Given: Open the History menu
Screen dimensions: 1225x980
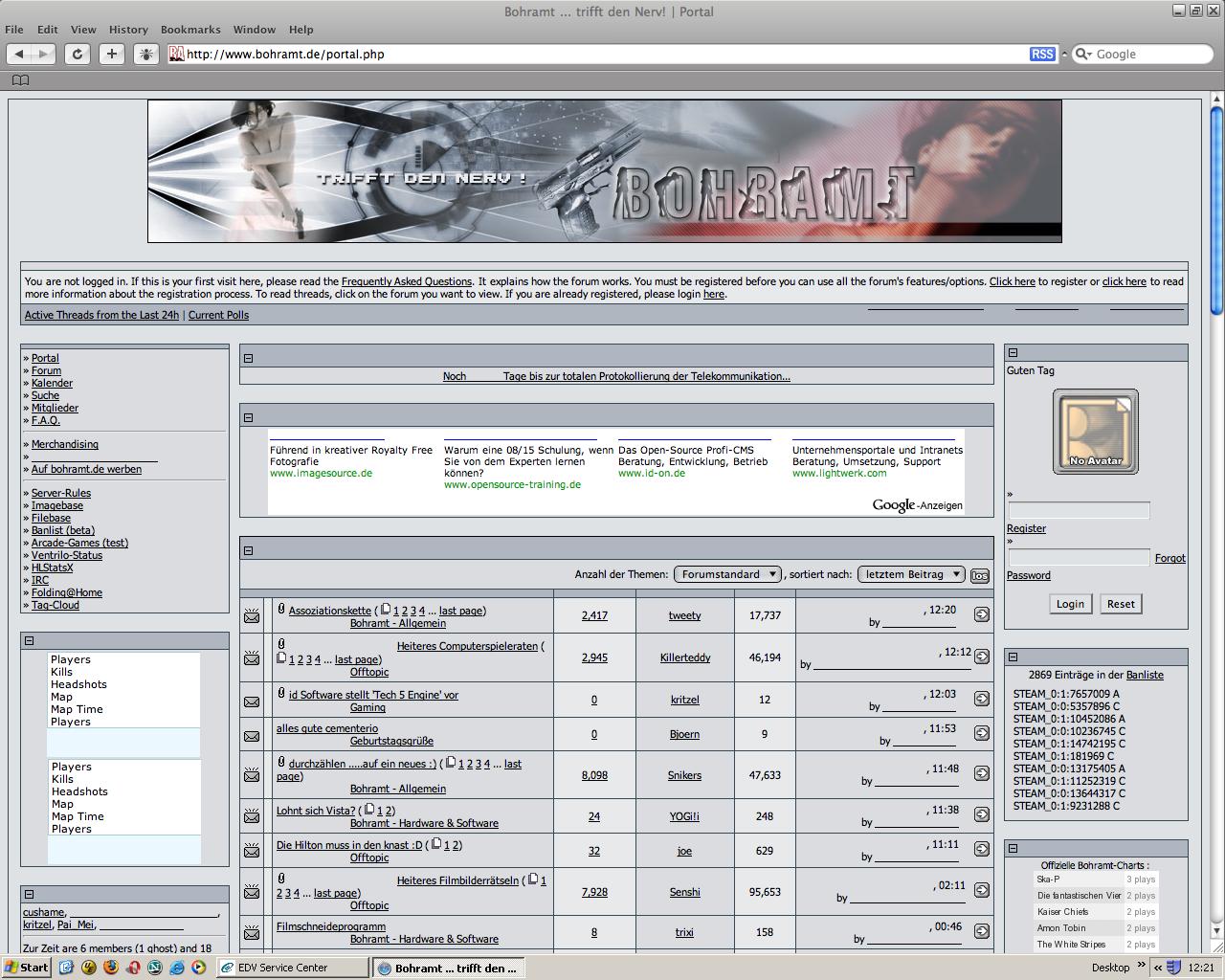Looking at the screenshot, I should (x=128, y=30).
